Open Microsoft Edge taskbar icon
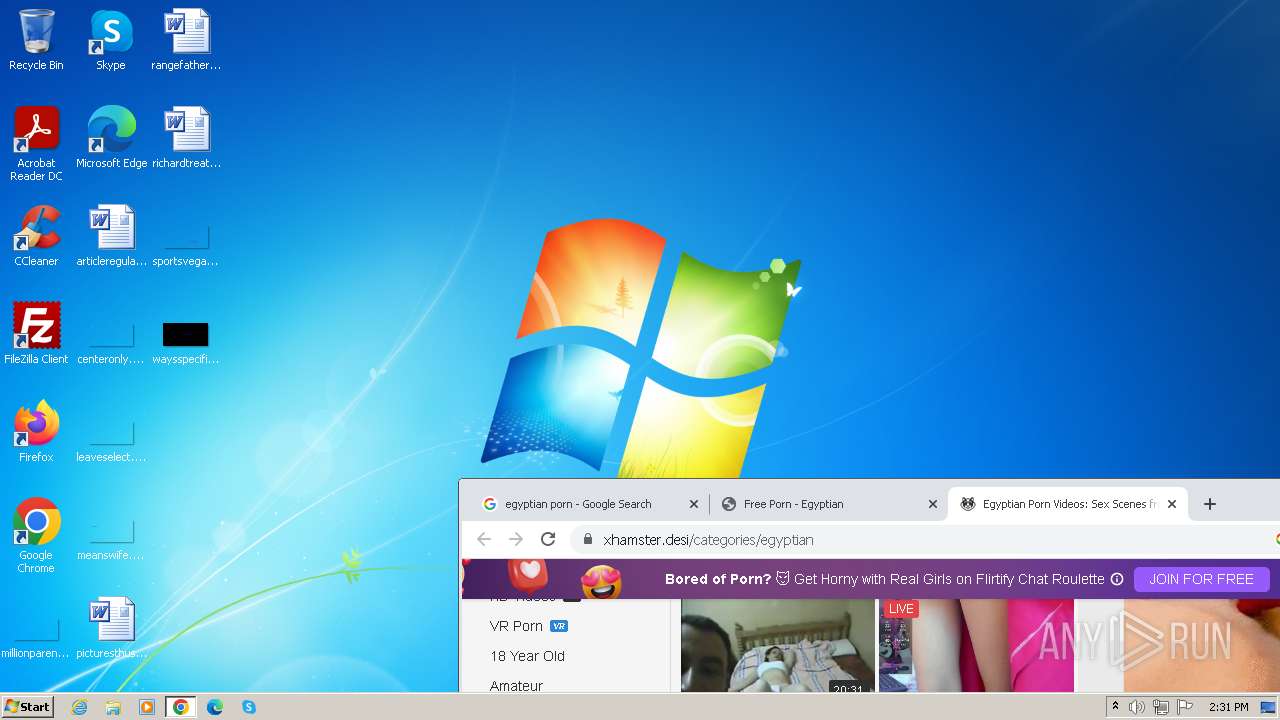 pos(215,707)
